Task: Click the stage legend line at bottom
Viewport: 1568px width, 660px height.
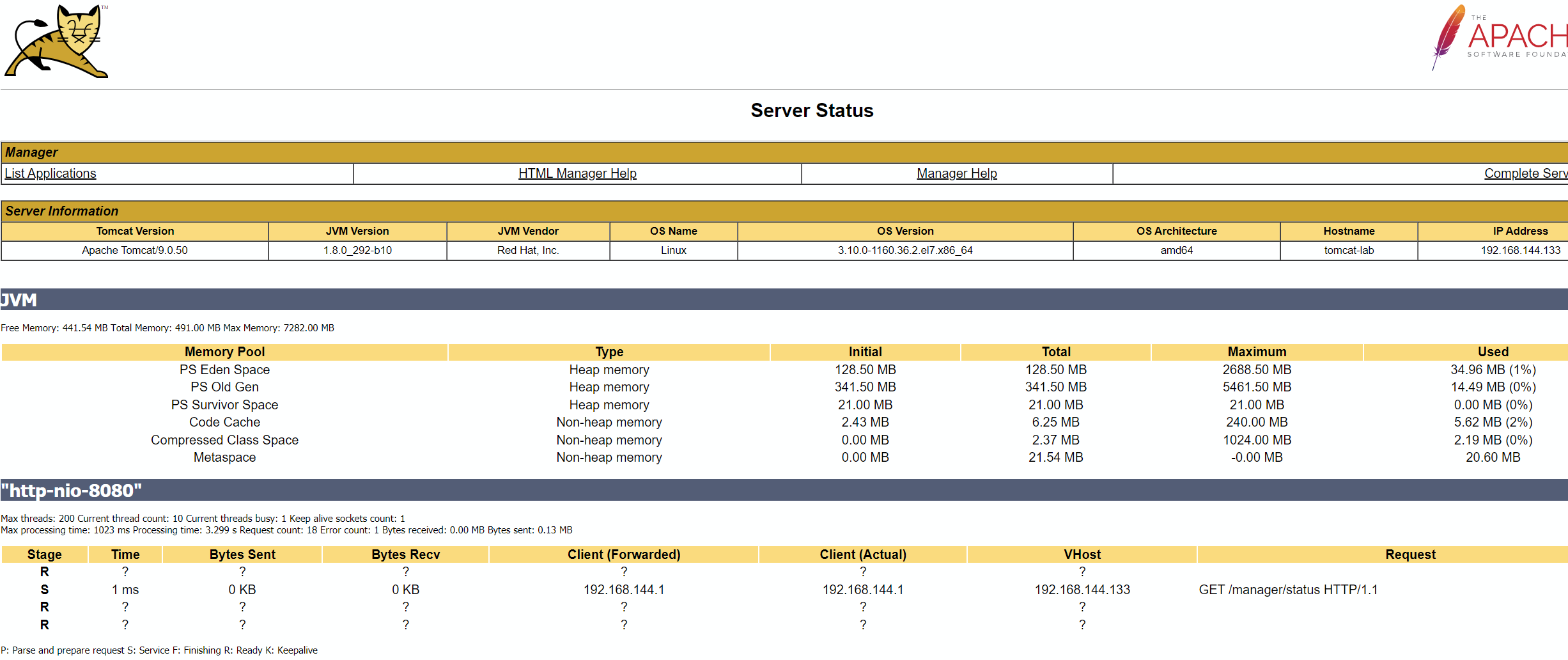Action: 159,650
